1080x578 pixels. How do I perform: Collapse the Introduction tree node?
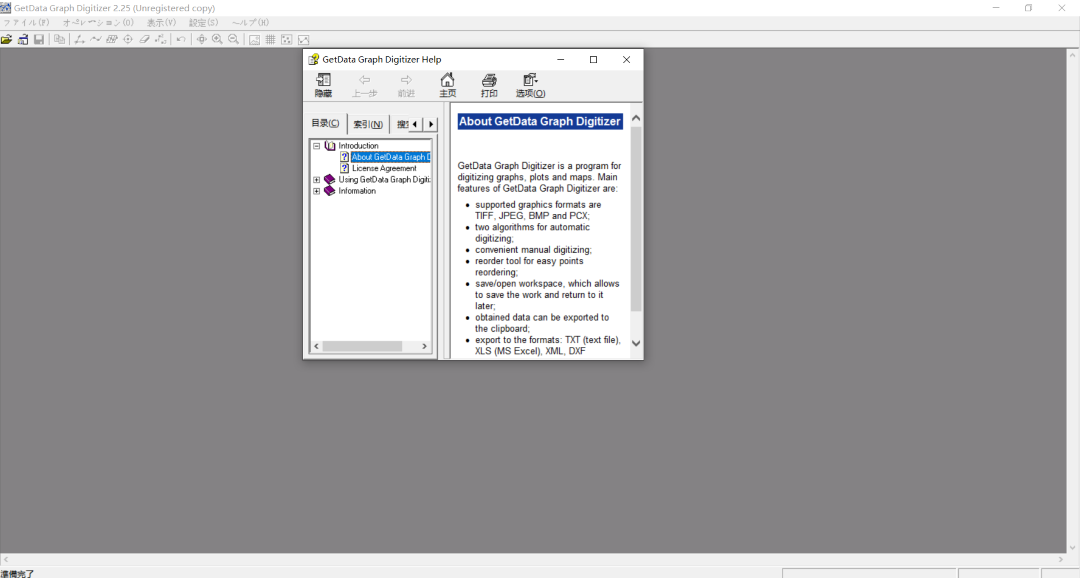(316, 145)
